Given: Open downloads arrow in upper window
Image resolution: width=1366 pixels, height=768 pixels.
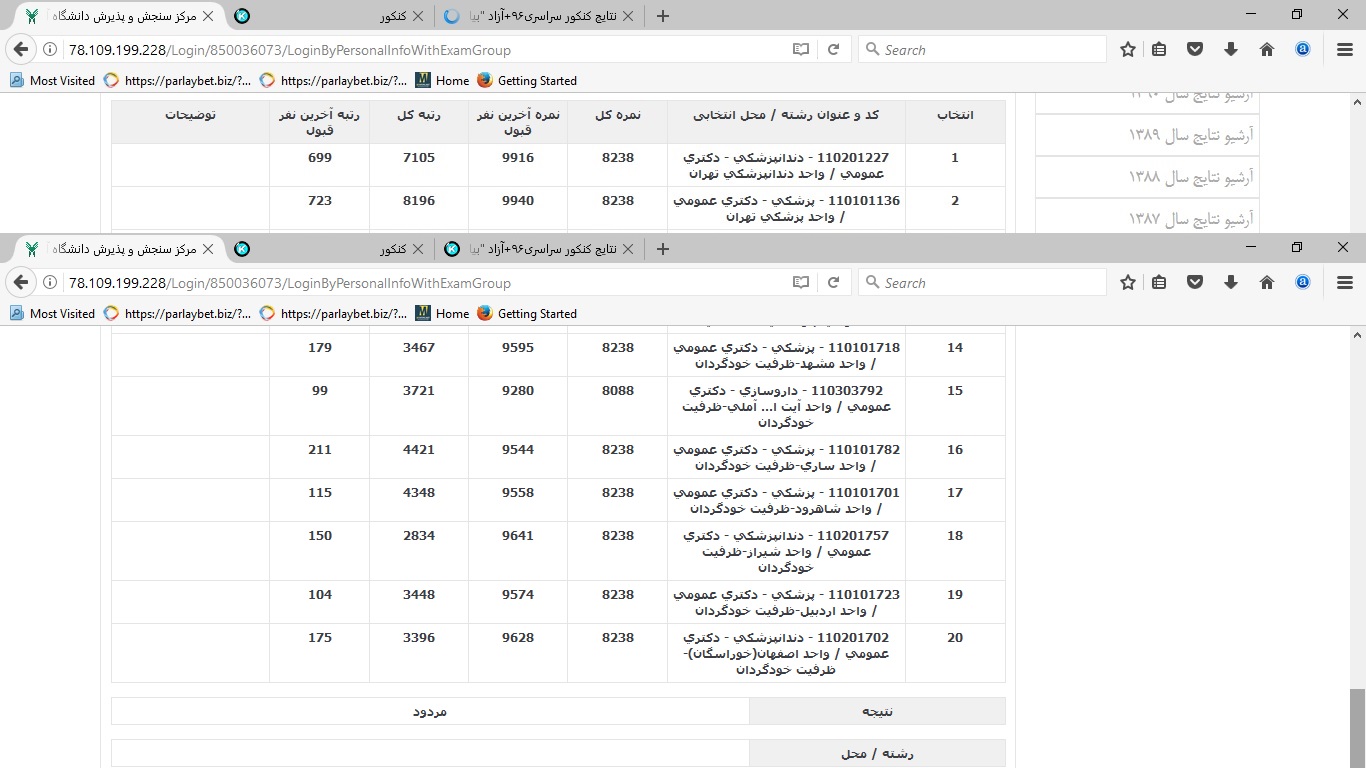Looking at the screenshot, I should click(1231, 49).
